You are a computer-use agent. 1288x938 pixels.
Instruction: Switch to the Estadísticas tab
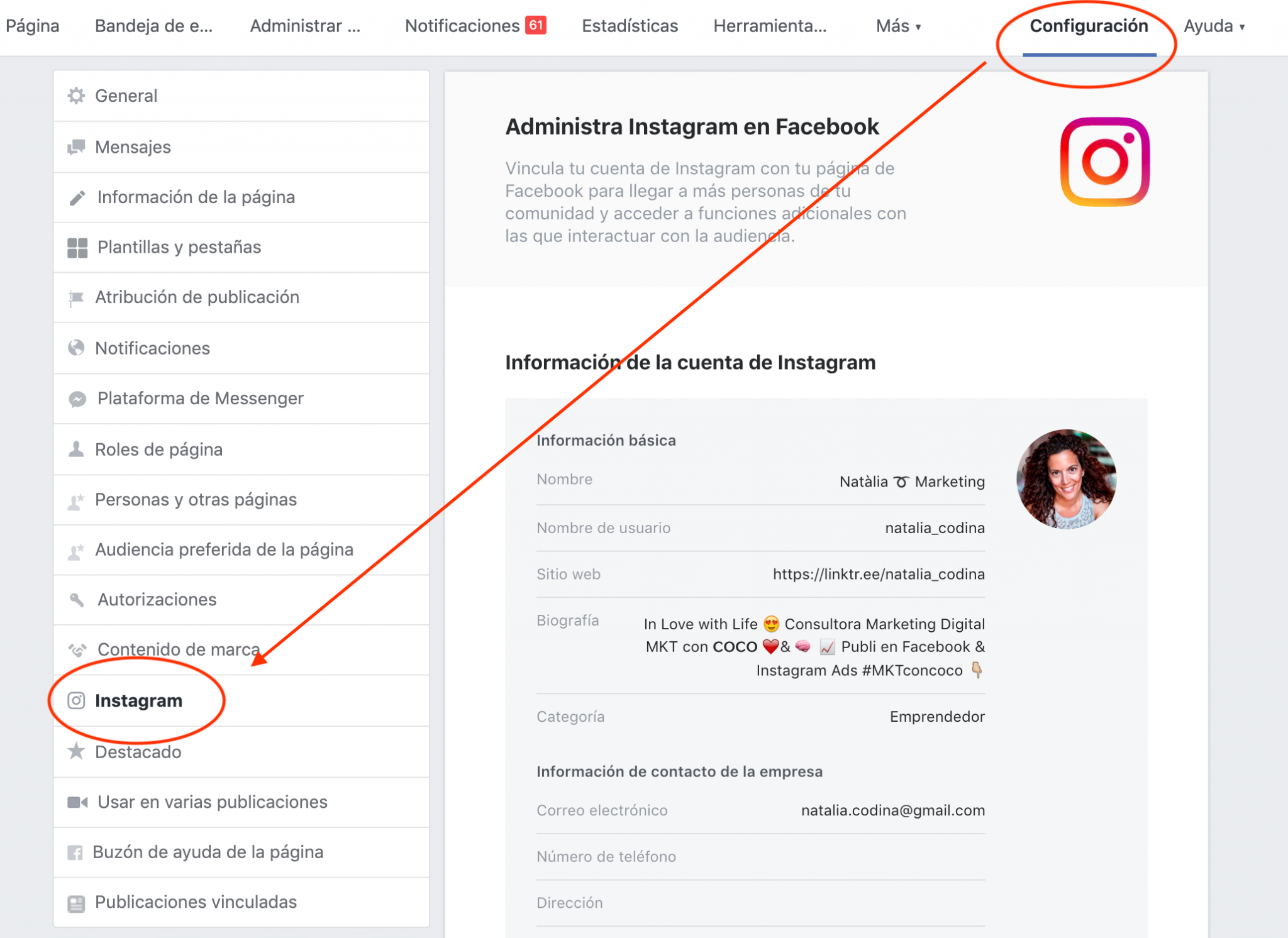point(630,26)
